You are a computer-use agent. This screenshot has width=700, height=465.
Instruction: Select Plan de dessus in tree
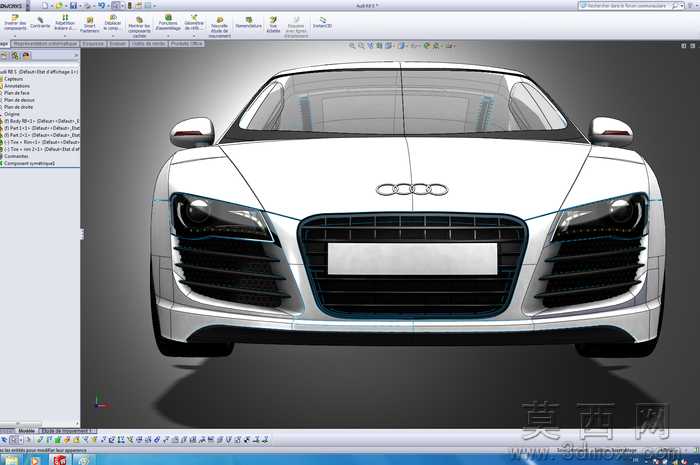(x=19, y=100)
